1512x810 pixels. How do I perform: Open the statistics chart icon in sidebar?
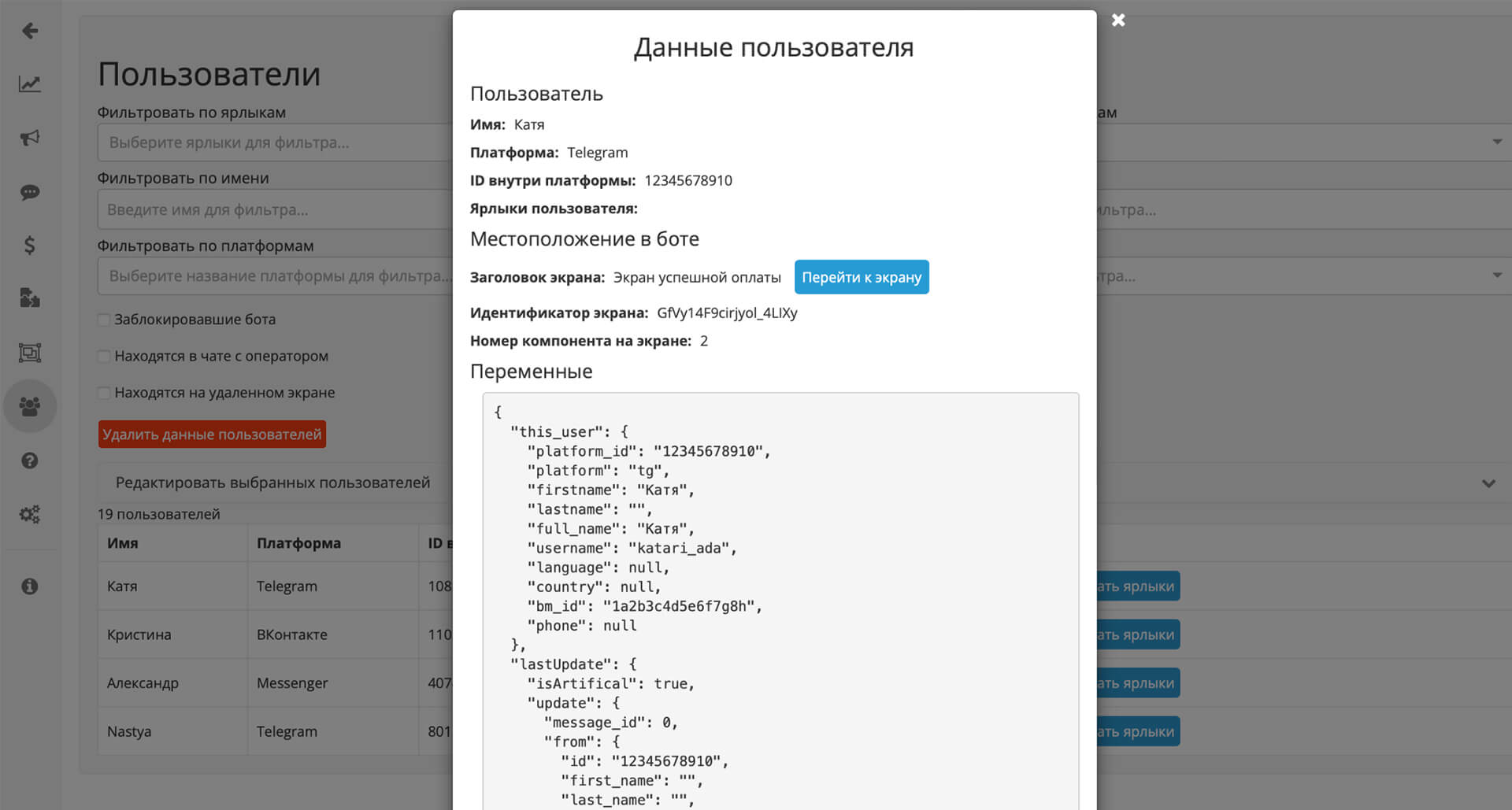coord(30,84)
